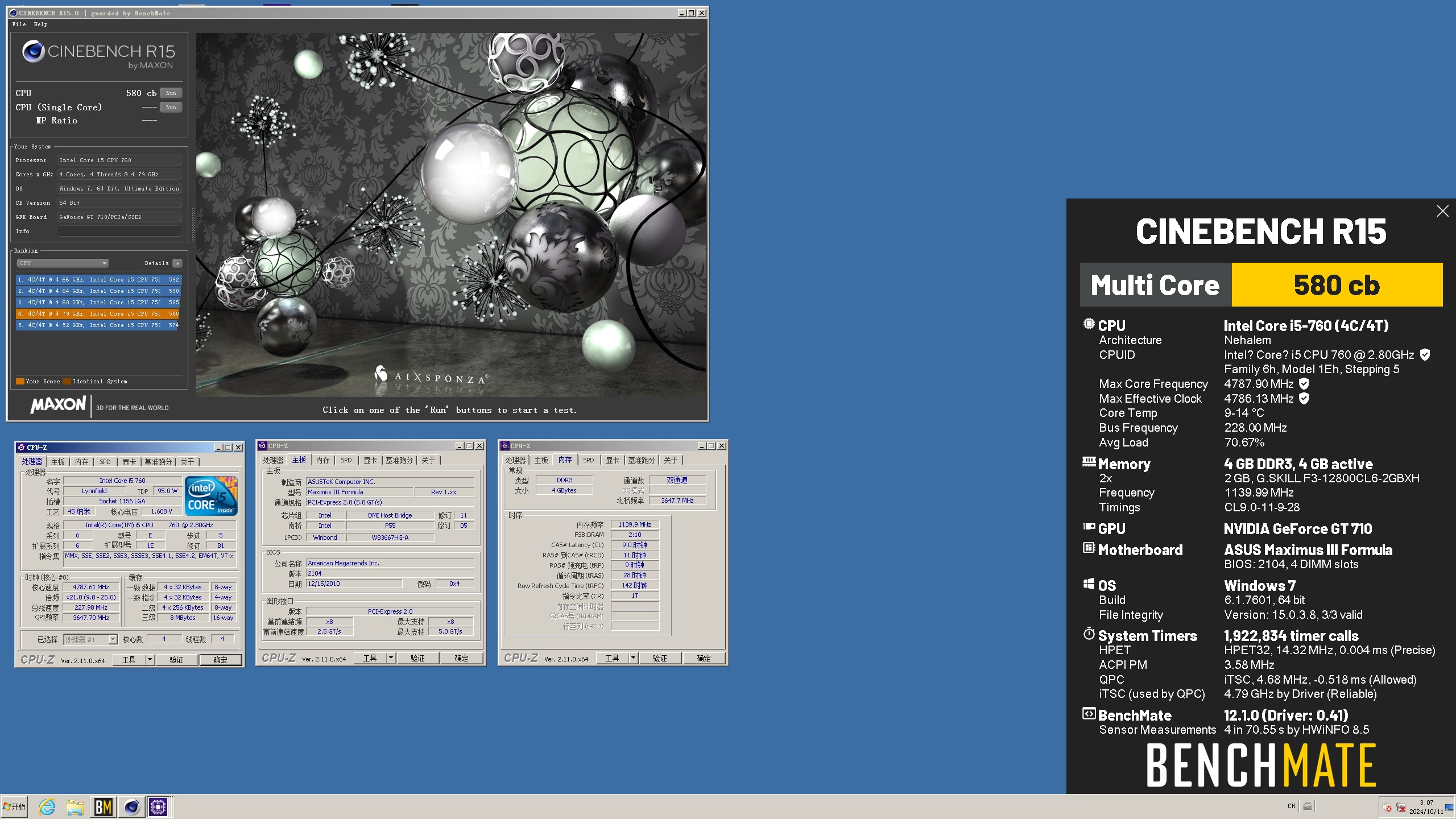This screenshot has width=1456, height=819.
Task: Run the CPU Single Core benchmark
Action: tap(171, 107)
